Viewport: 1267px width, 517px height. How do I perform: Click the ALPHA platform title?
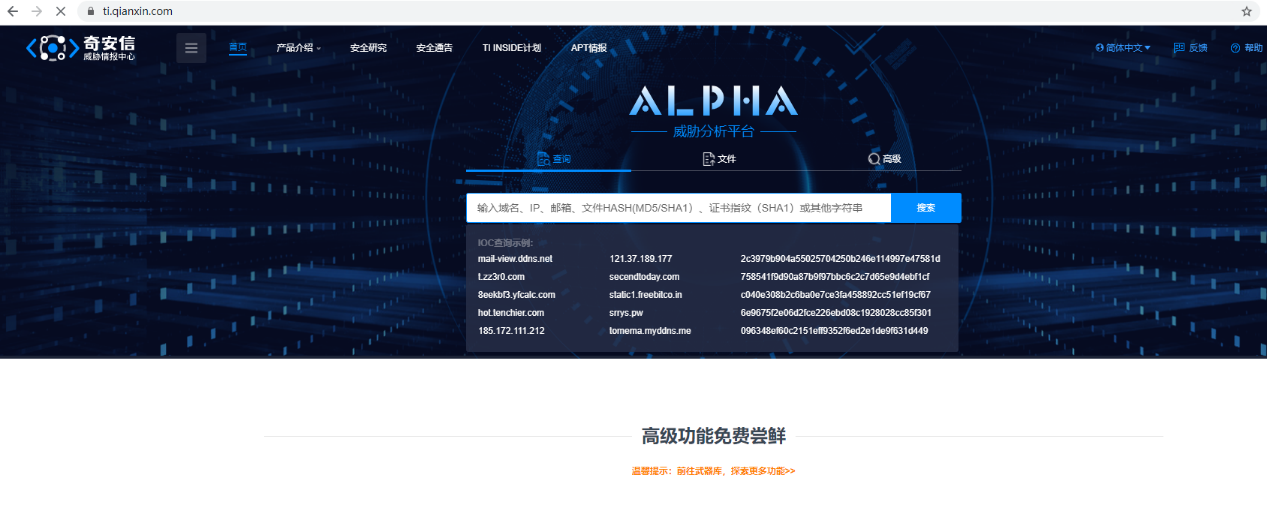[x=713, y=101]
